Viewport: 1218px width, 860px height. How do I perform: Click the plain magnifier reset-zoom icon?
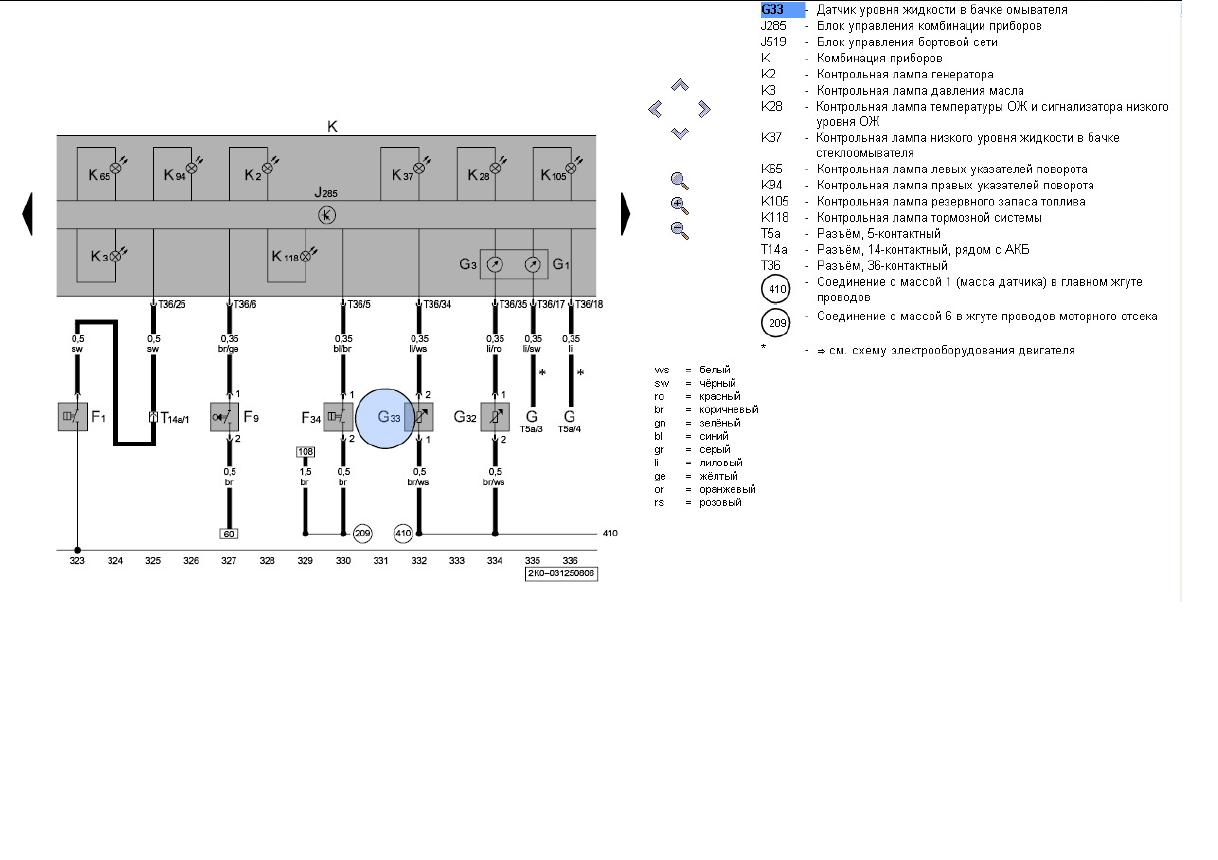point(680,181)
